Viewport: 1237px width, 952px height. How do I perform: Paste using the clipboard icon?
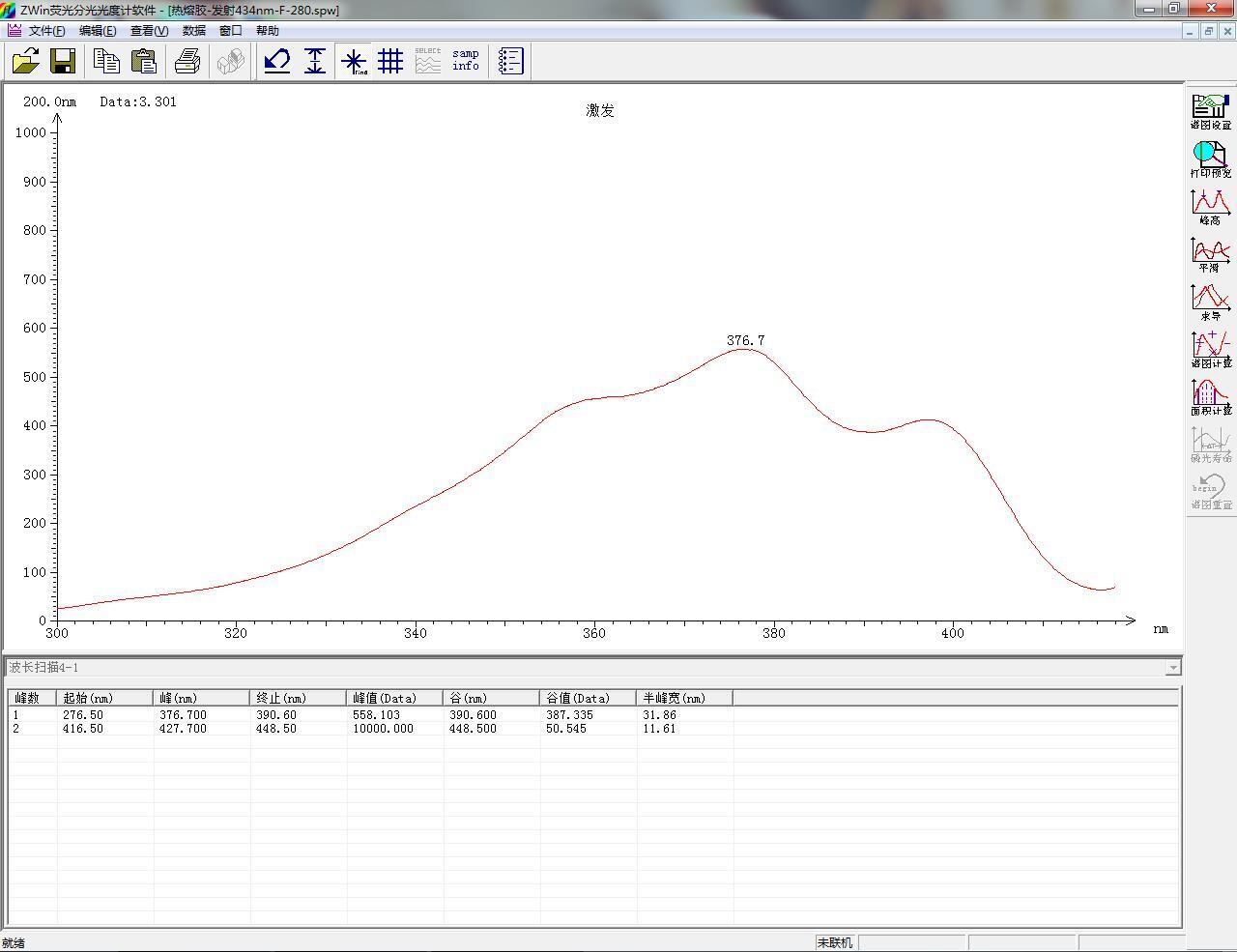(x=144, y=61)
